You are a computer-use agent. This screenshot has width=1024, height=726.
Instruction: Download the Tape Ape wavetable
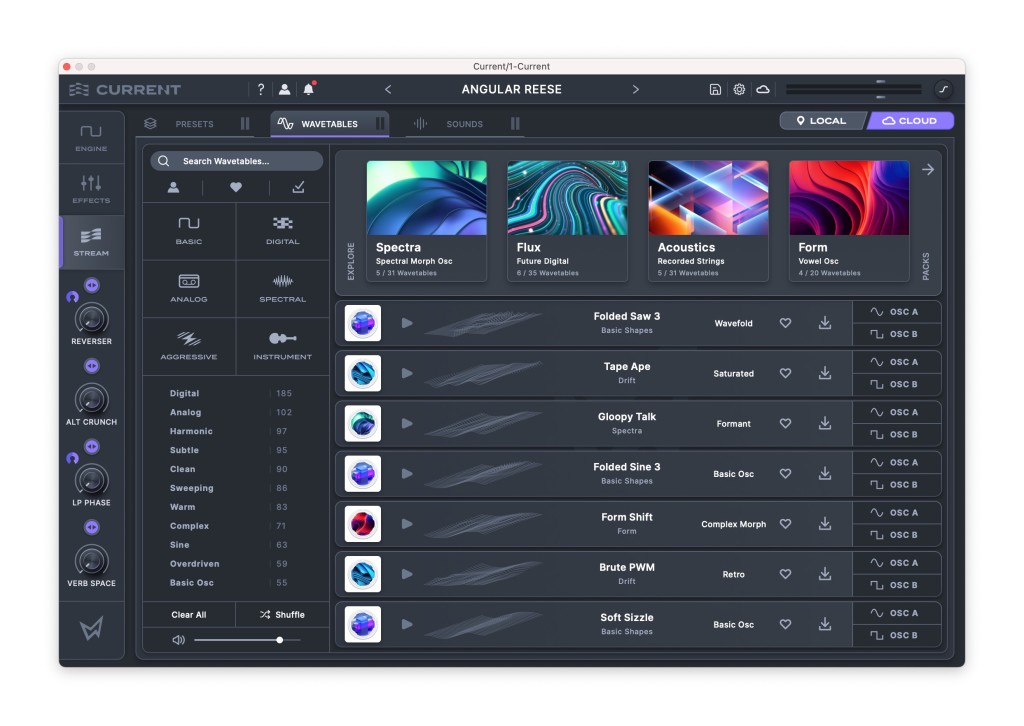pyautogui.click(x=825, y=373)
